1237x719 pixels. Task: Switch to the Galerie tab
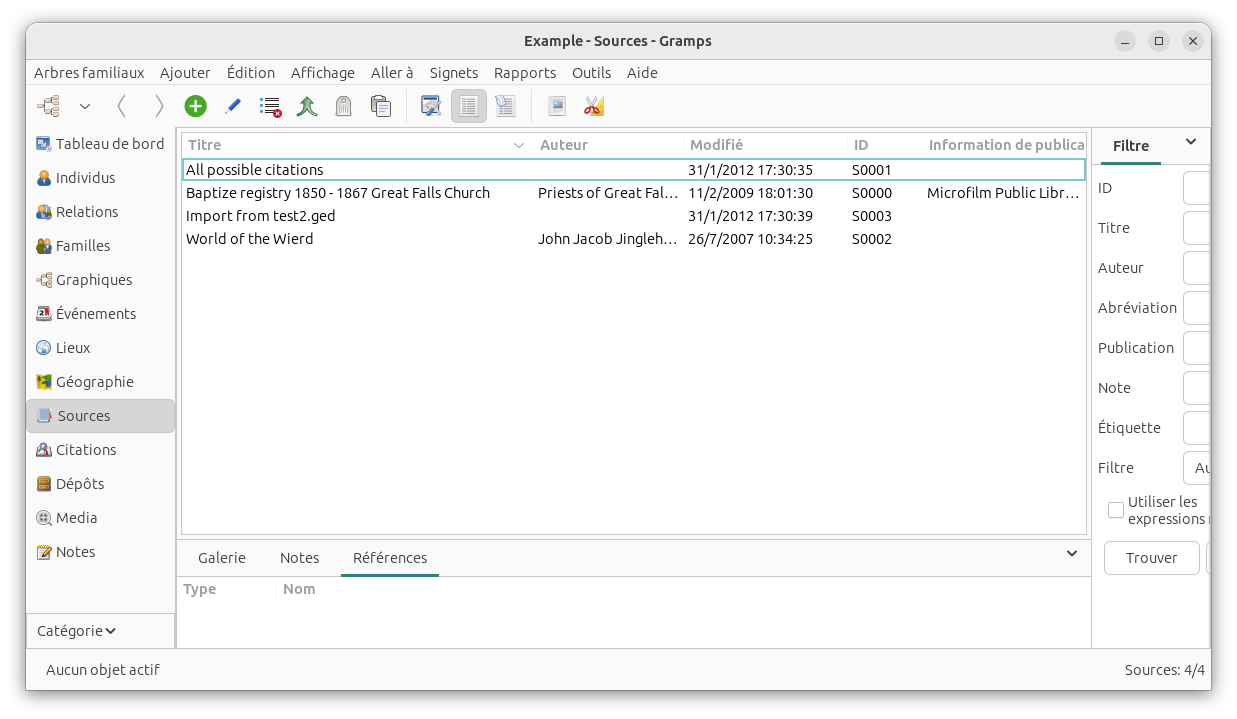coord(222,558)
